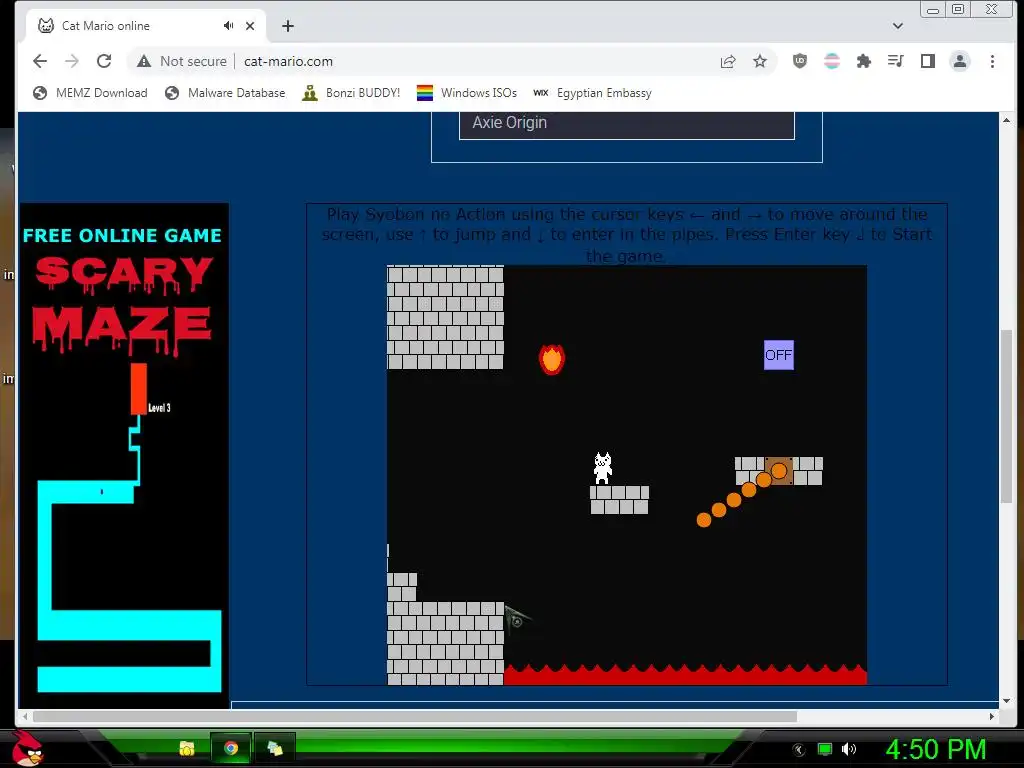Open the Extensions puzzle menu
This screenshot has height=768, width=1024.
tap(863, 61)
